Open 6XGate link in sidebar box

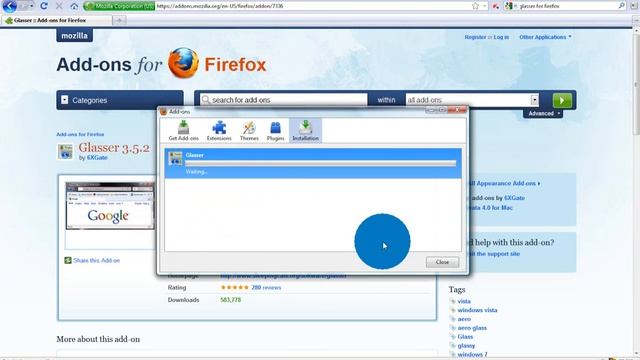(x=514, y=198)
